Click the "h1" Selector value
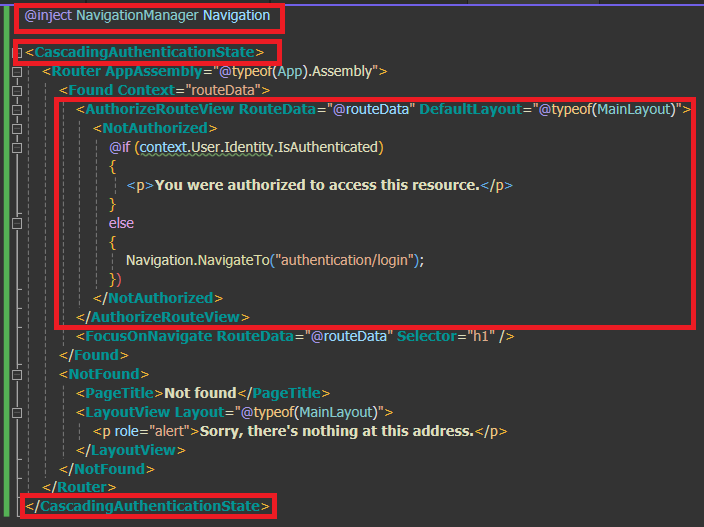Image resolution: width=704 pixels, height=527 pixels. click(x=479, y=336)
